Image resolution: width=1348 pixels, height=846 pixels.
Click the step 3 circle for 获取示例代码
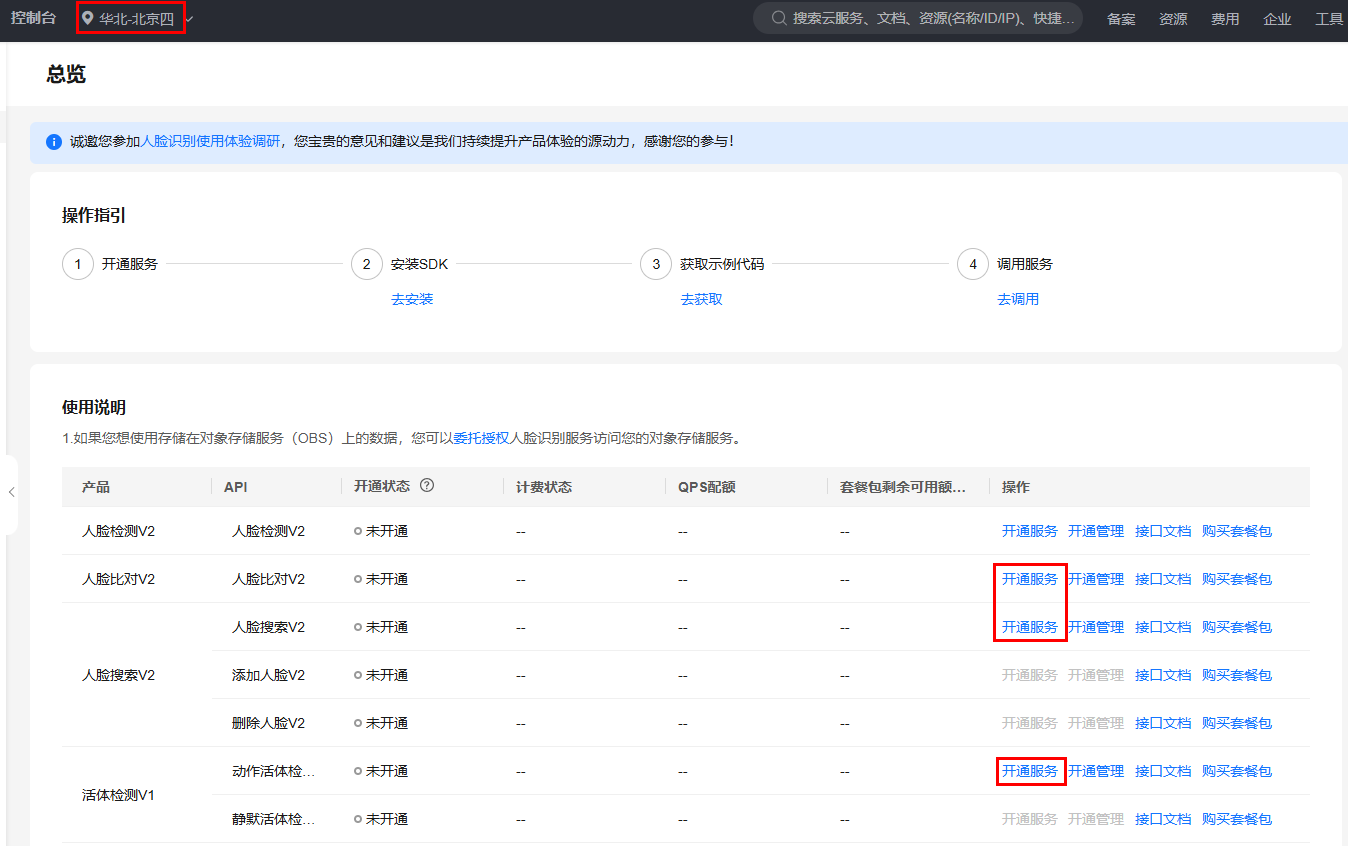(x=656, y=264)
